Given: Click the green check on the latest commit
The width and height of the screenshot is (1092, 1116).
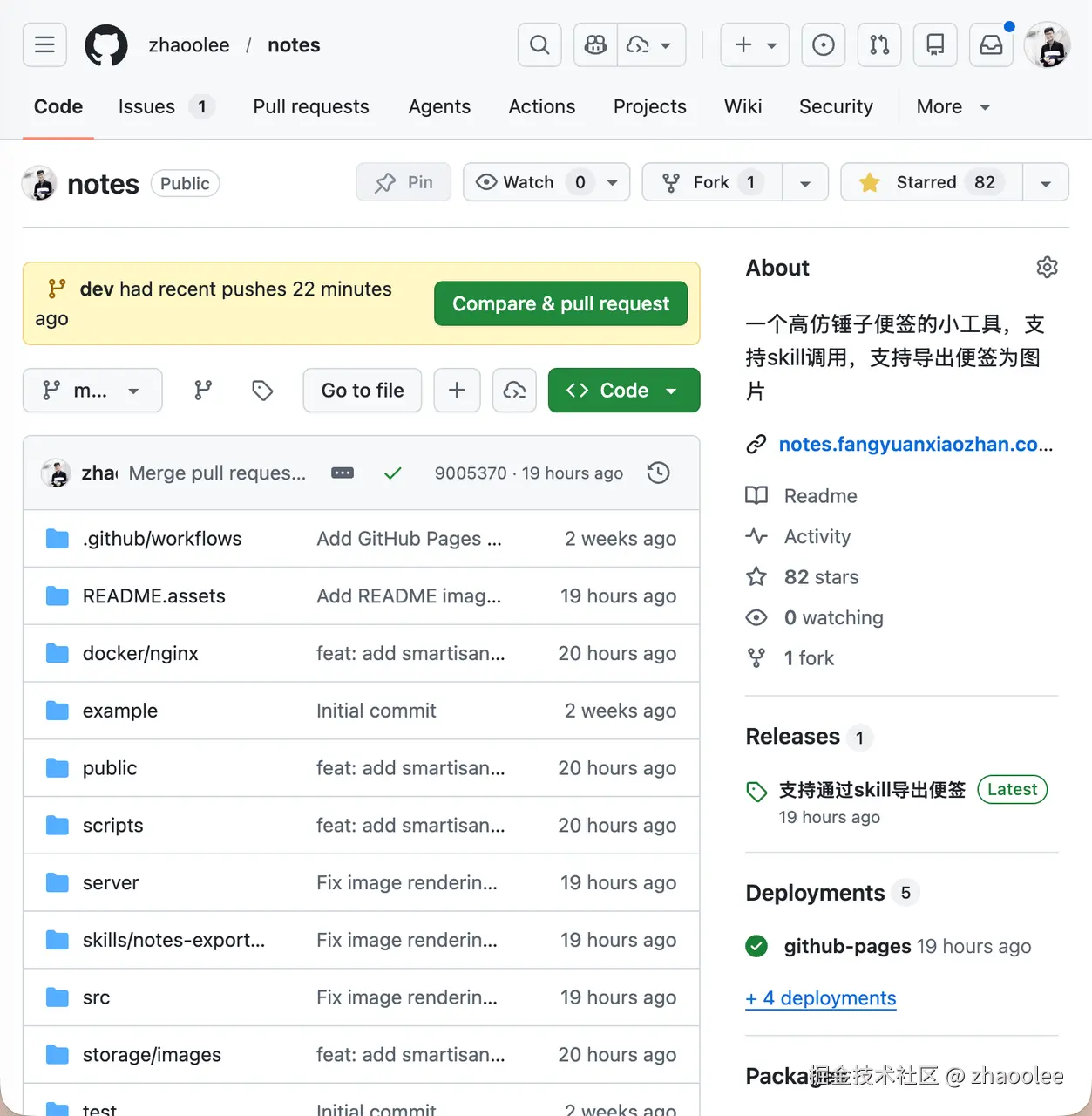Looking at the screenshot, I should click(392, 473).
